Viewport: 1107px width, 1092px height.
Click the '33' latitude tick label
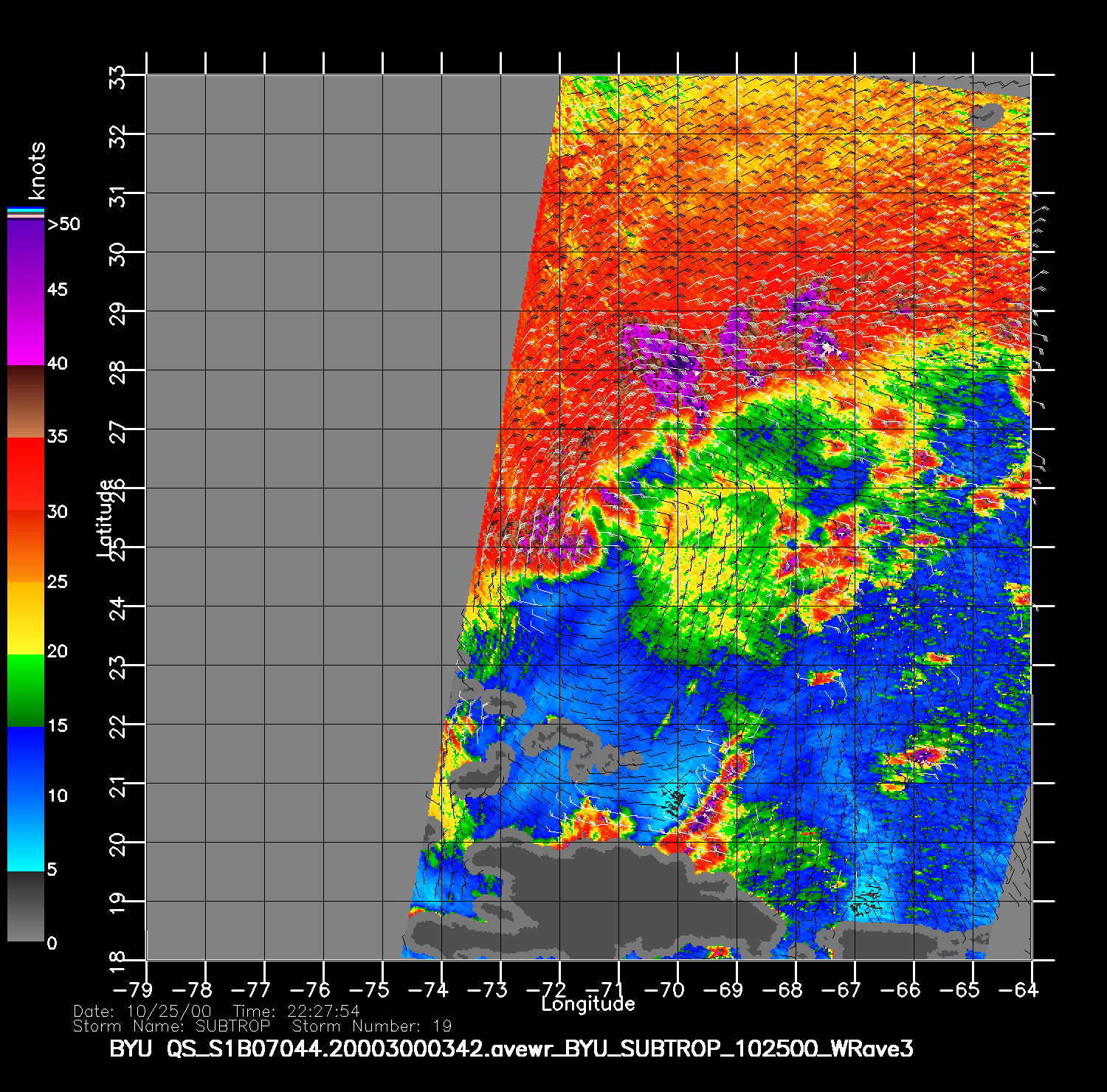point(118,76)
